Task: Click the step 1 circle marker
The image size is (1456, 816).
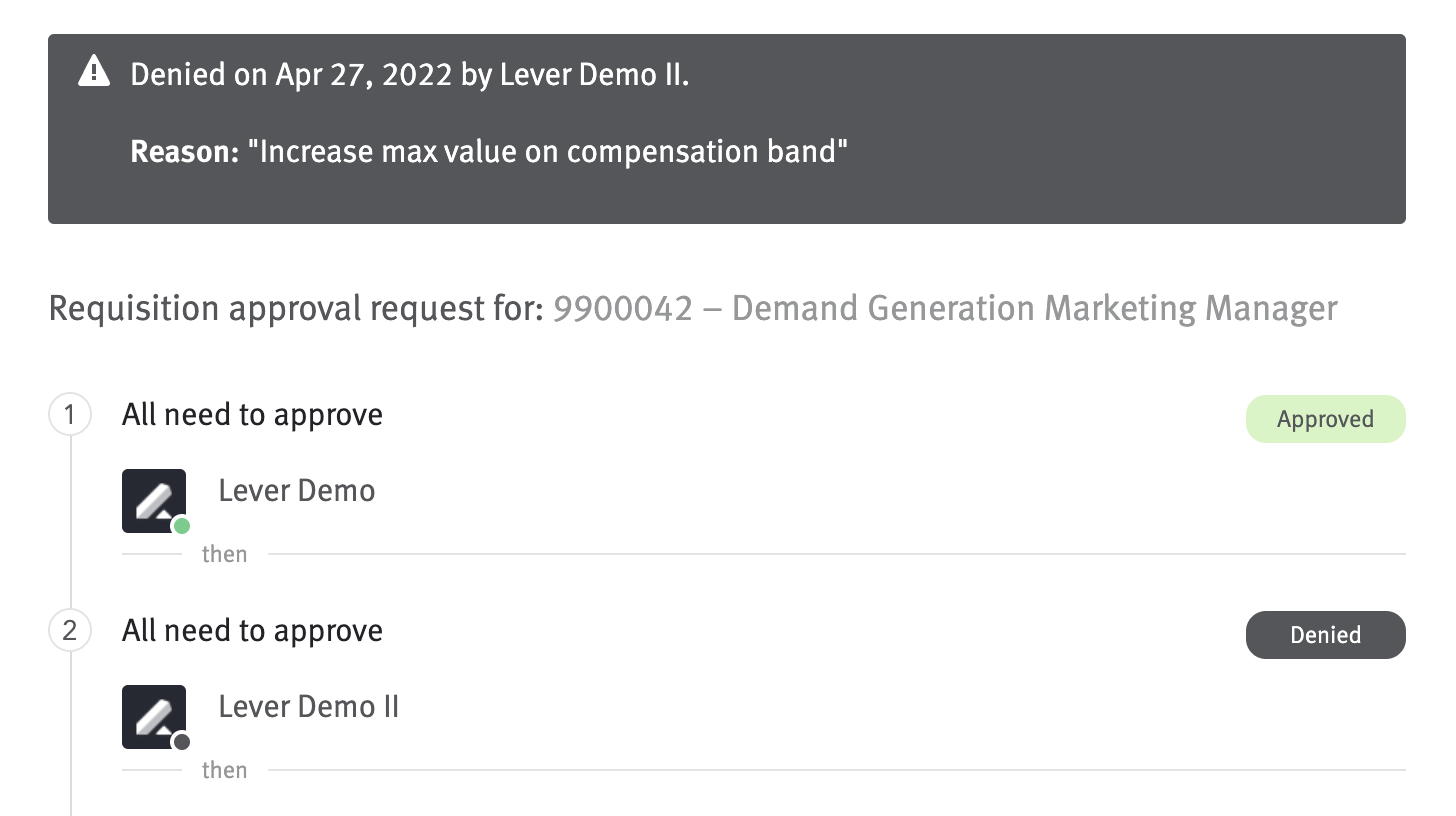Action: pos(70,415)
